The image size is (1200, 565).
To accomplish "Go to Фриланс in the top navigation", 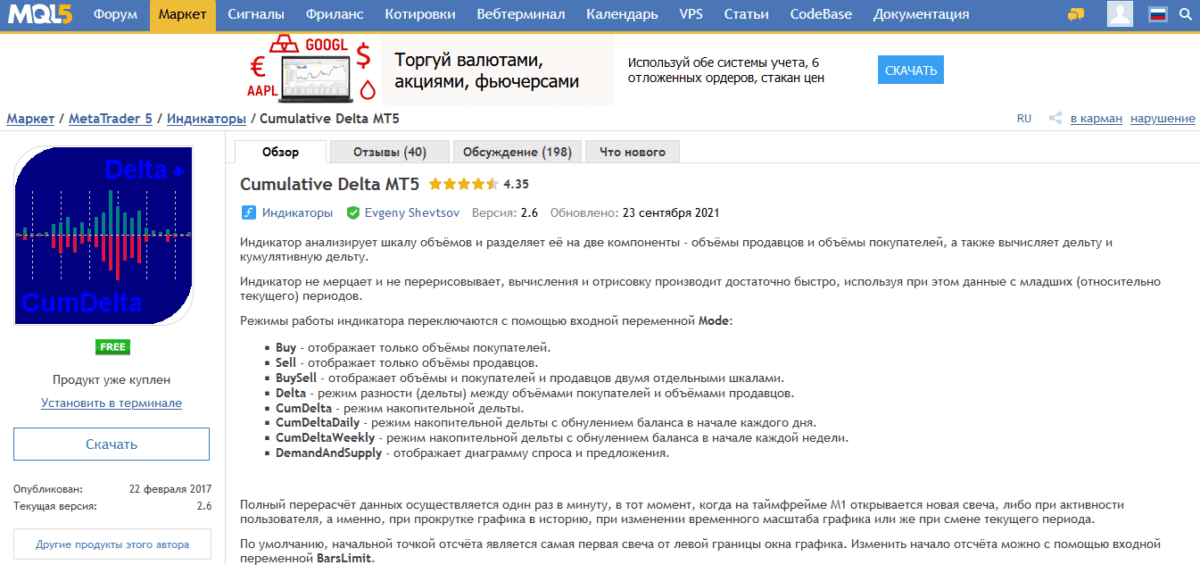I will tap(335, 15).
